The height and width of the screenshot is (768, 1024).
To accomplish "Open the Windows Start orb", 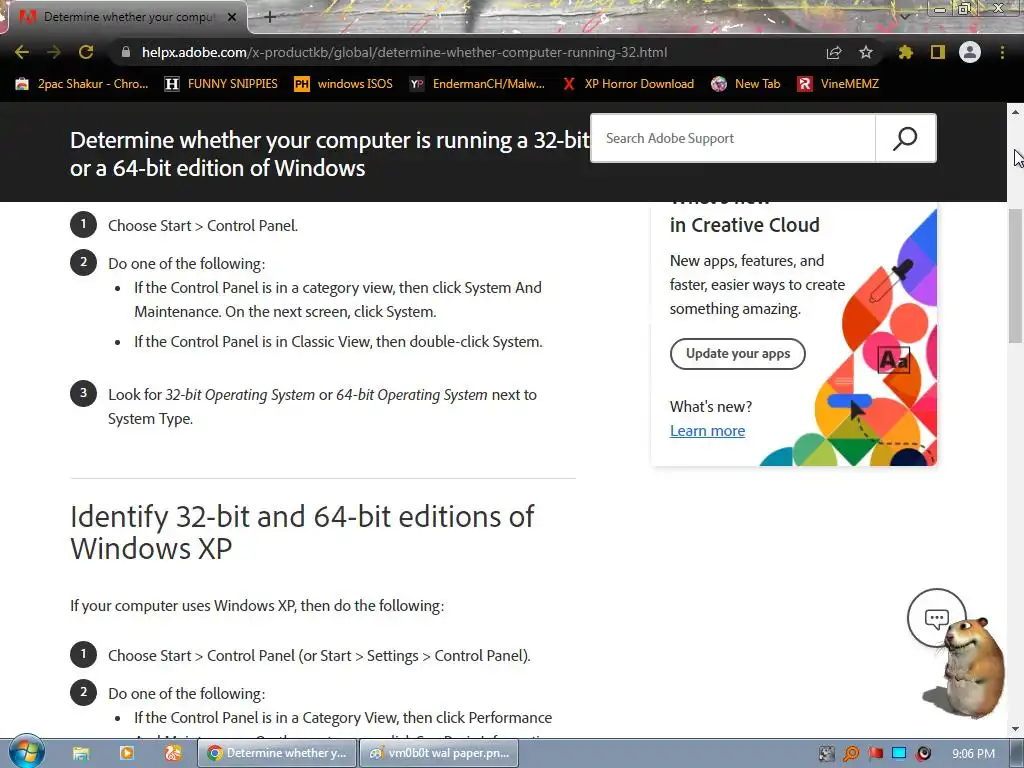I will (x=26, y=752).
